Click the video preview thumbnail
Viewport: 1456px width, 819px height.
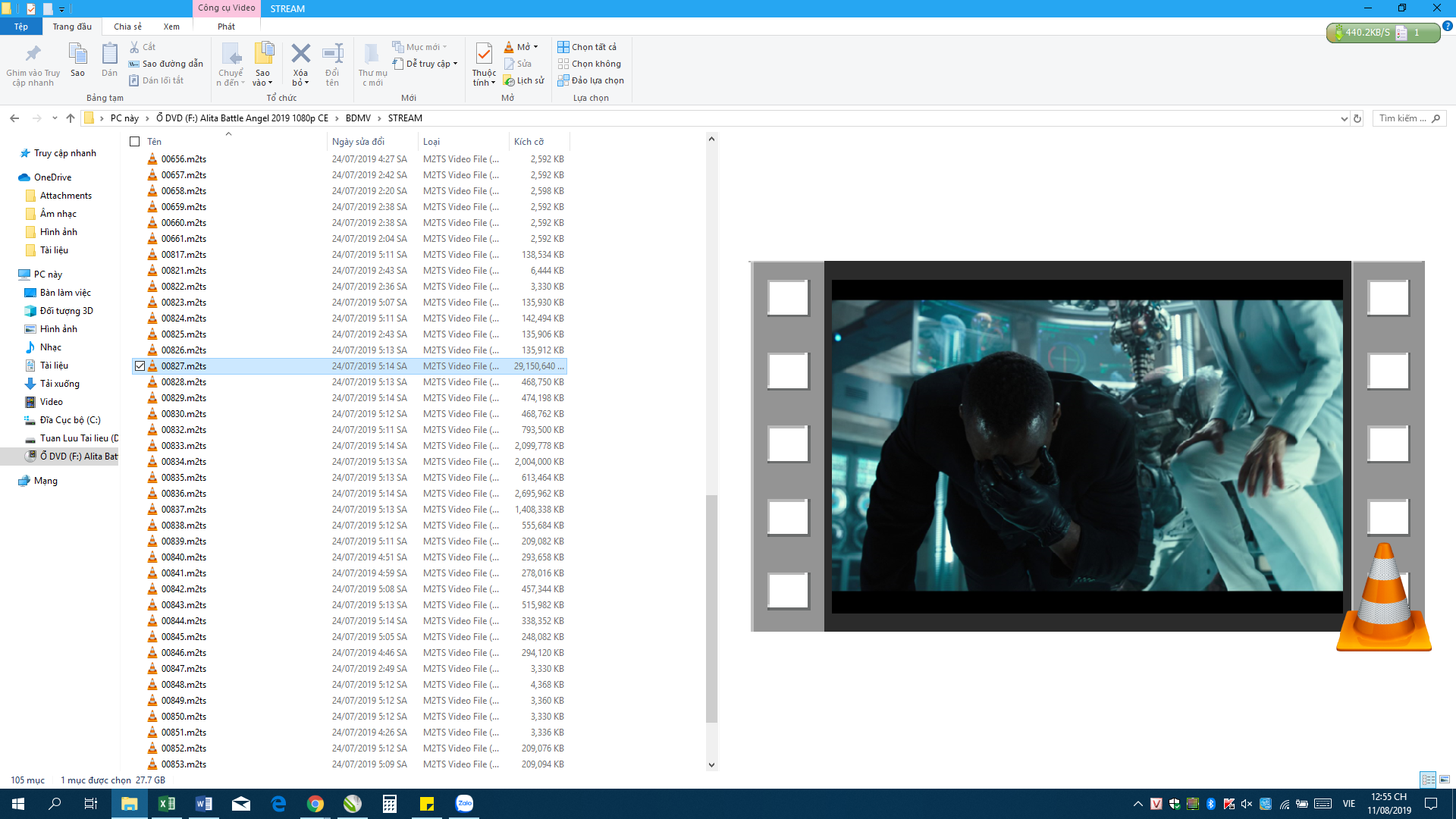coord(1087,447)
